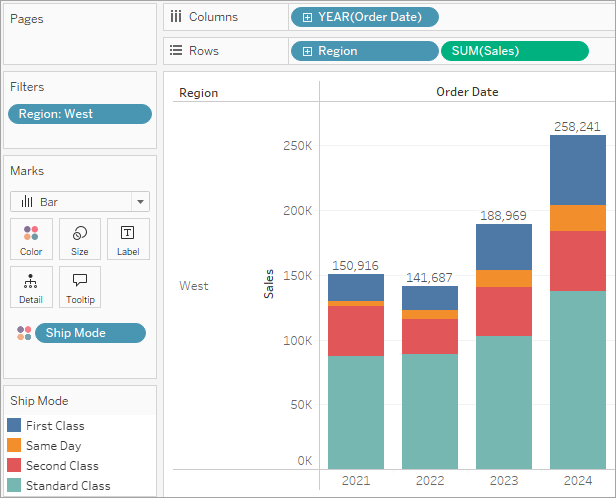Click the Columns shelf icon
The image size is (616, 498).
click(x=176, y=16)
